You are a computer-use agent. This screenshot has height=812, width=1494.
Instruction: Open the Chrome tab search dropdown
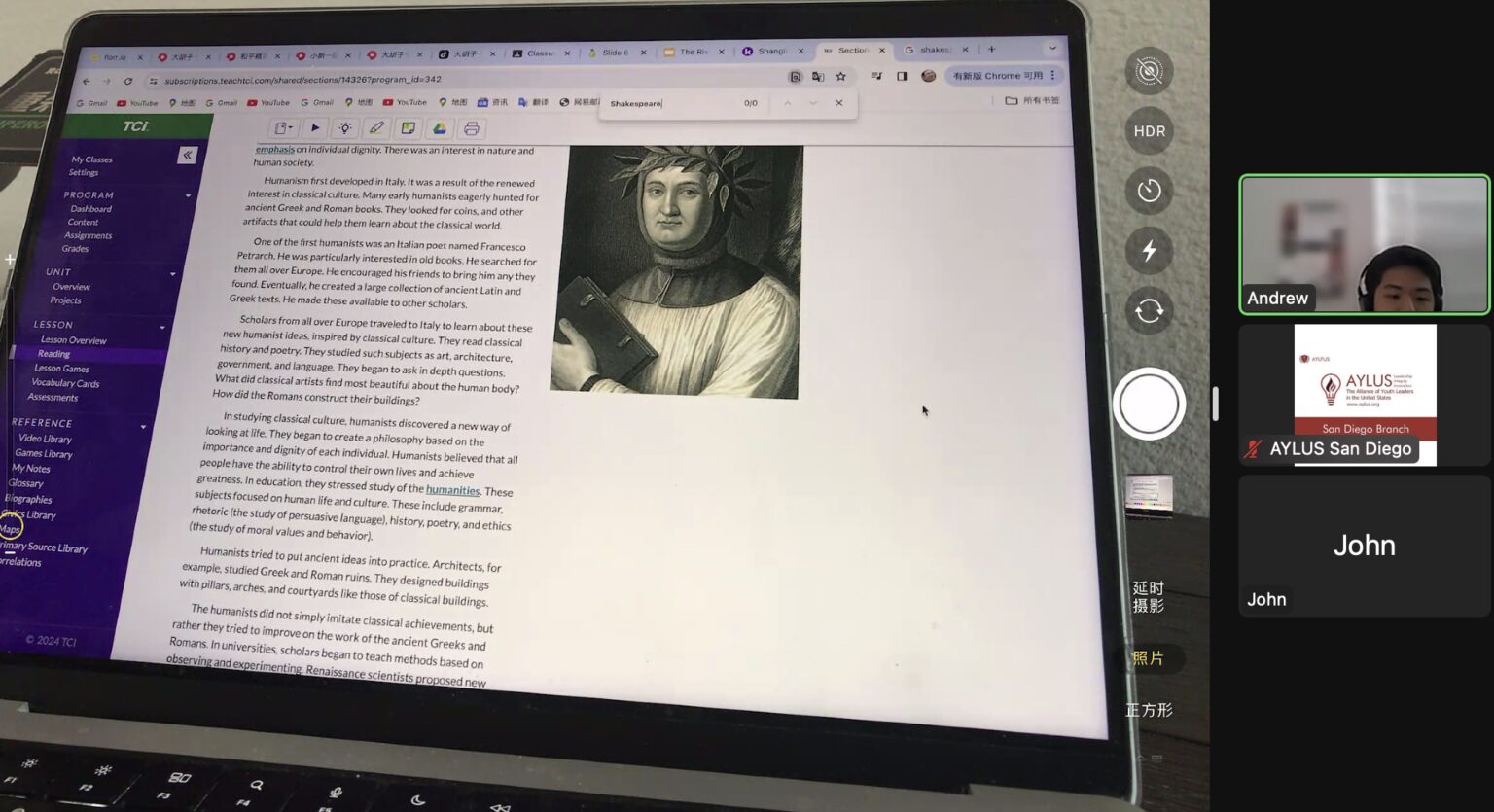pyautogui.click(x=1052, y=48)
